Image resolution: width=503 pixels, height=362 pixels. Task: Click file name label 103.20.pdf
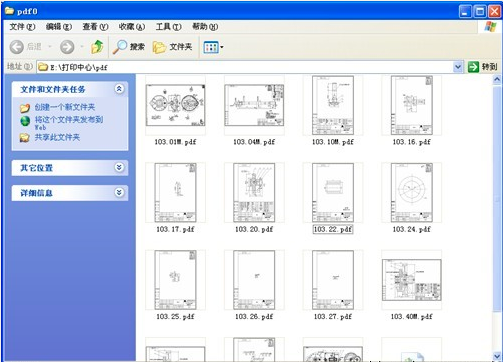(254, 229)
